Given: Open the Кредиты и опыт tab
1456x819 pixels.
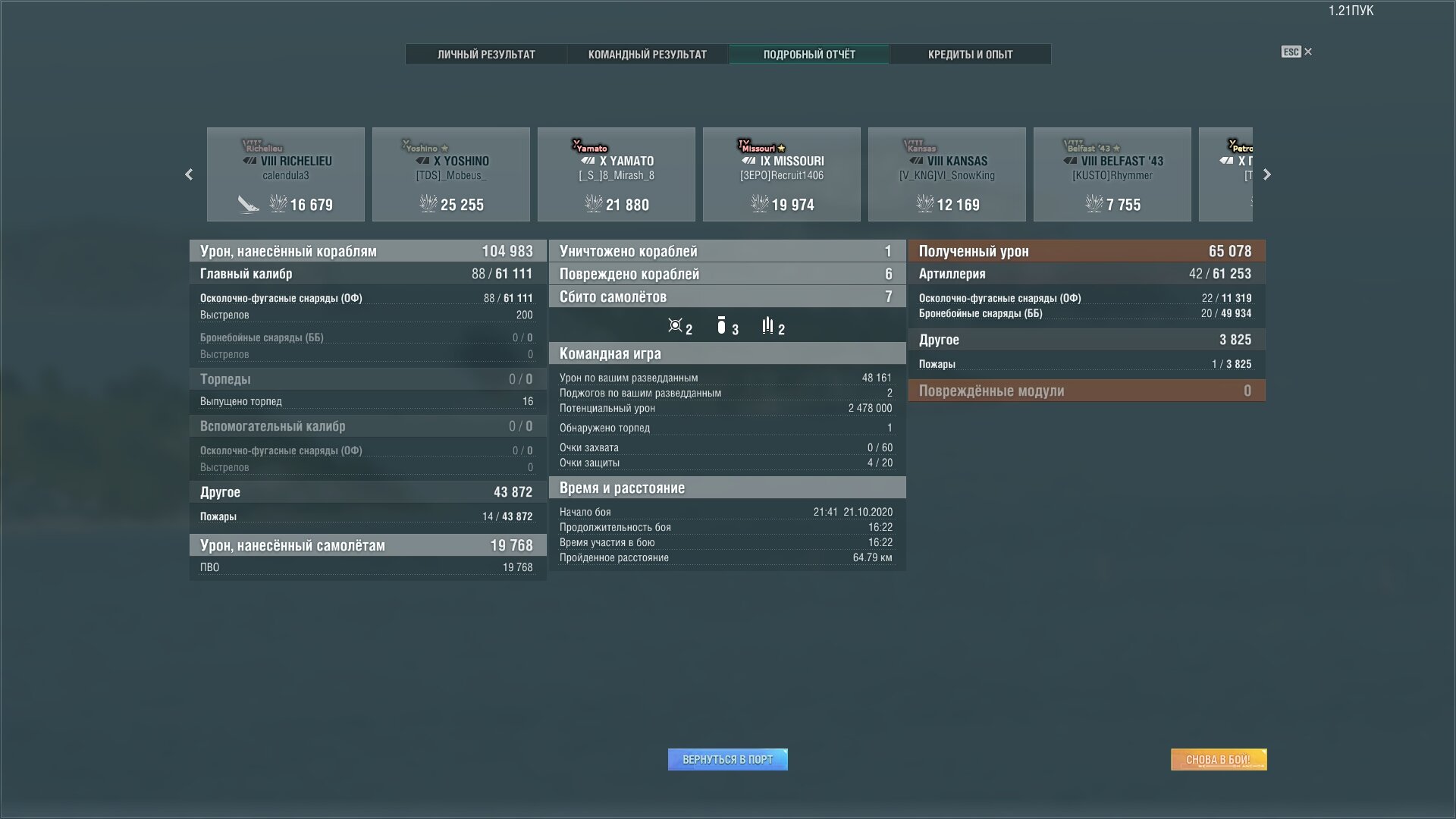Looking at the screenshot, I should click(971, 55).
